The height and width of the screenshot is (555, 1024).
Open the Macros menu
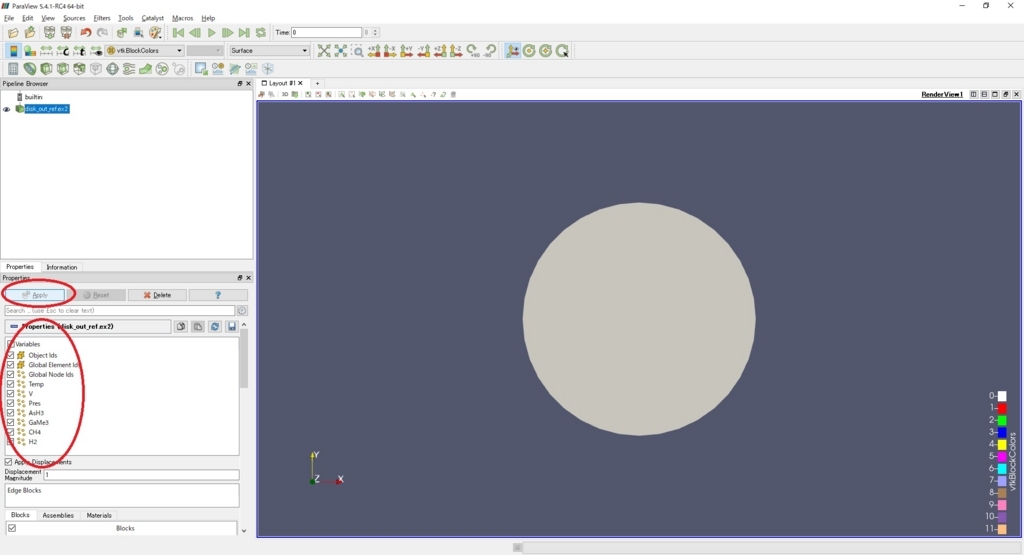tap(183, 18)
